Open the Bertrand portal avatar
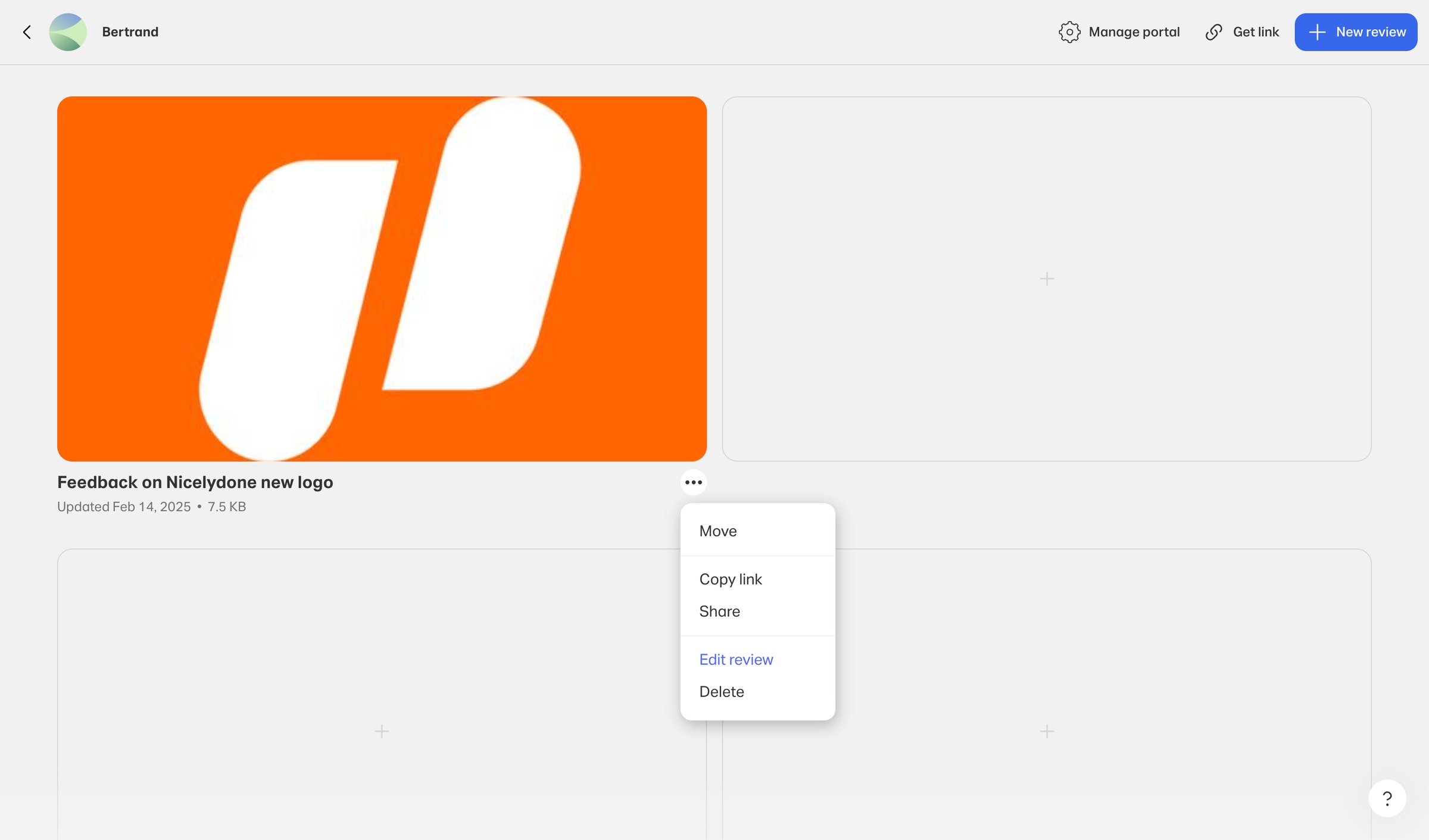 [68, 32]
